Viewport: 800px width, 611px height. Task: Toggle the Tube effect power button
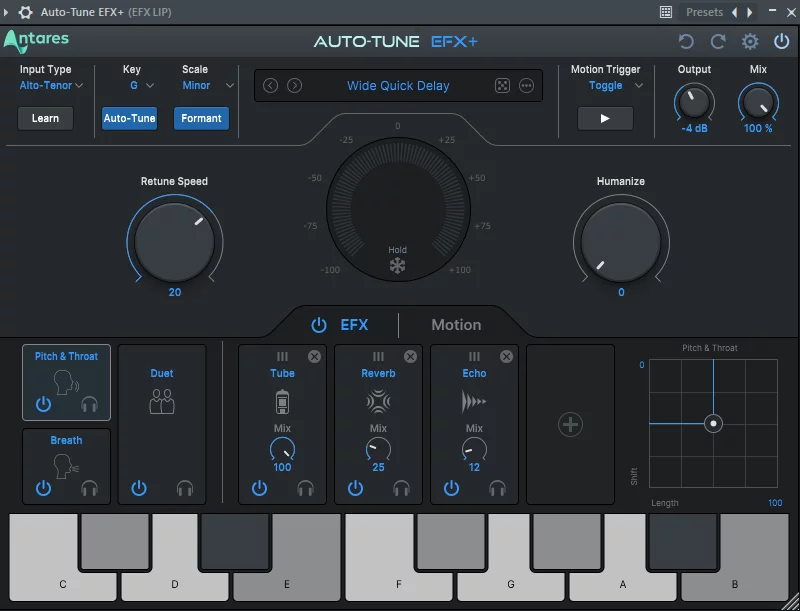259,488
